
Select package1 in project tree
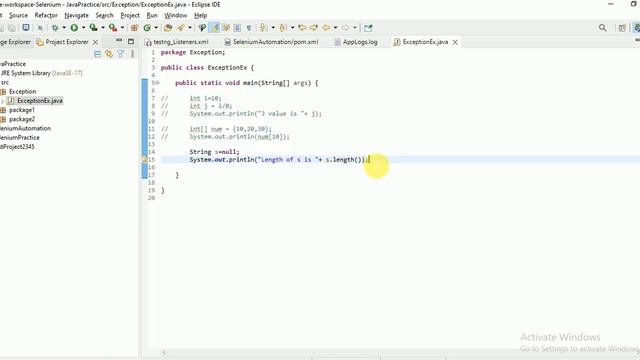22,110
